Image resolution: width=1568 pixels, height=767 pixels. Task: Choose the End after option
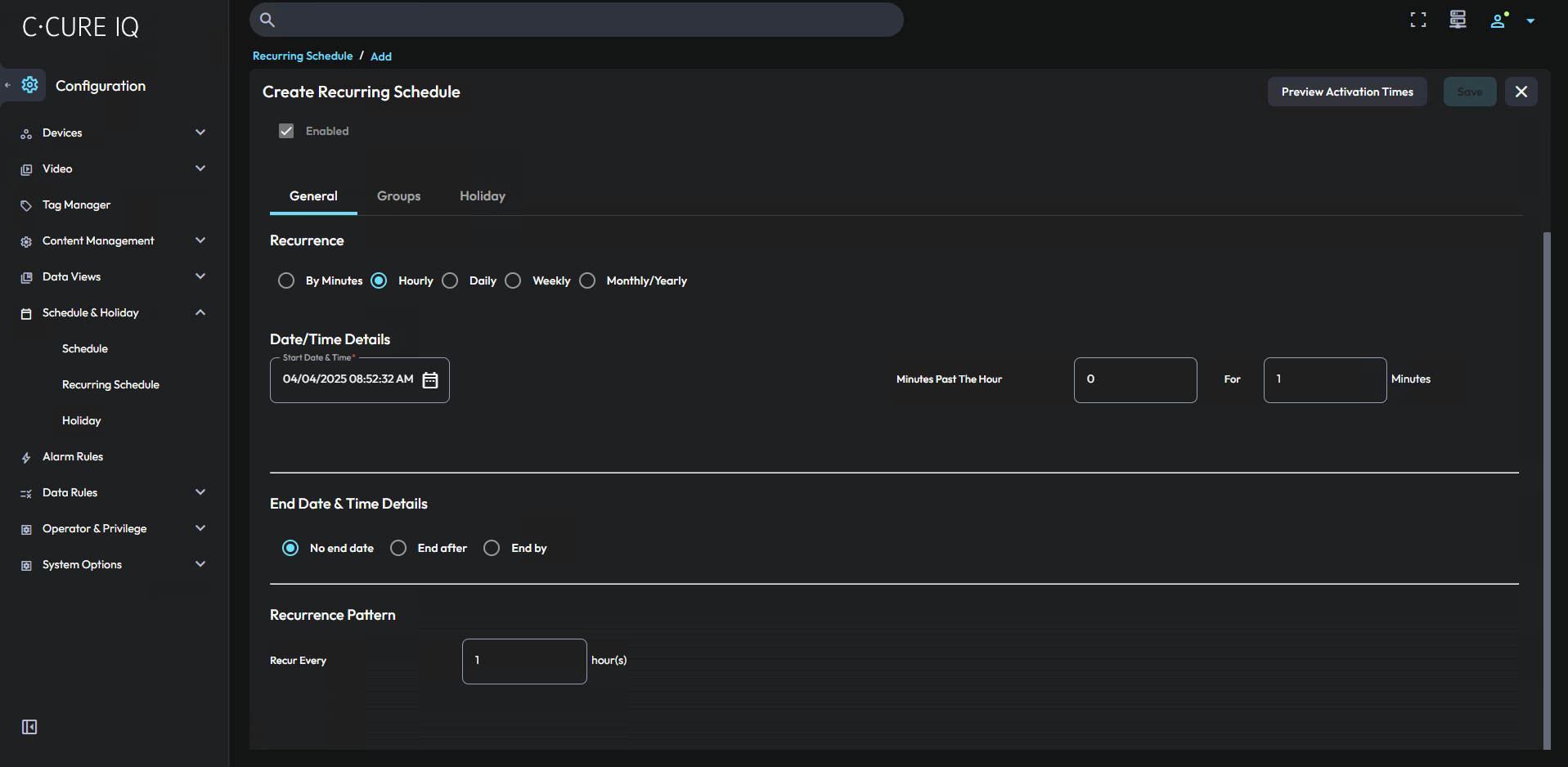[398, 548]
